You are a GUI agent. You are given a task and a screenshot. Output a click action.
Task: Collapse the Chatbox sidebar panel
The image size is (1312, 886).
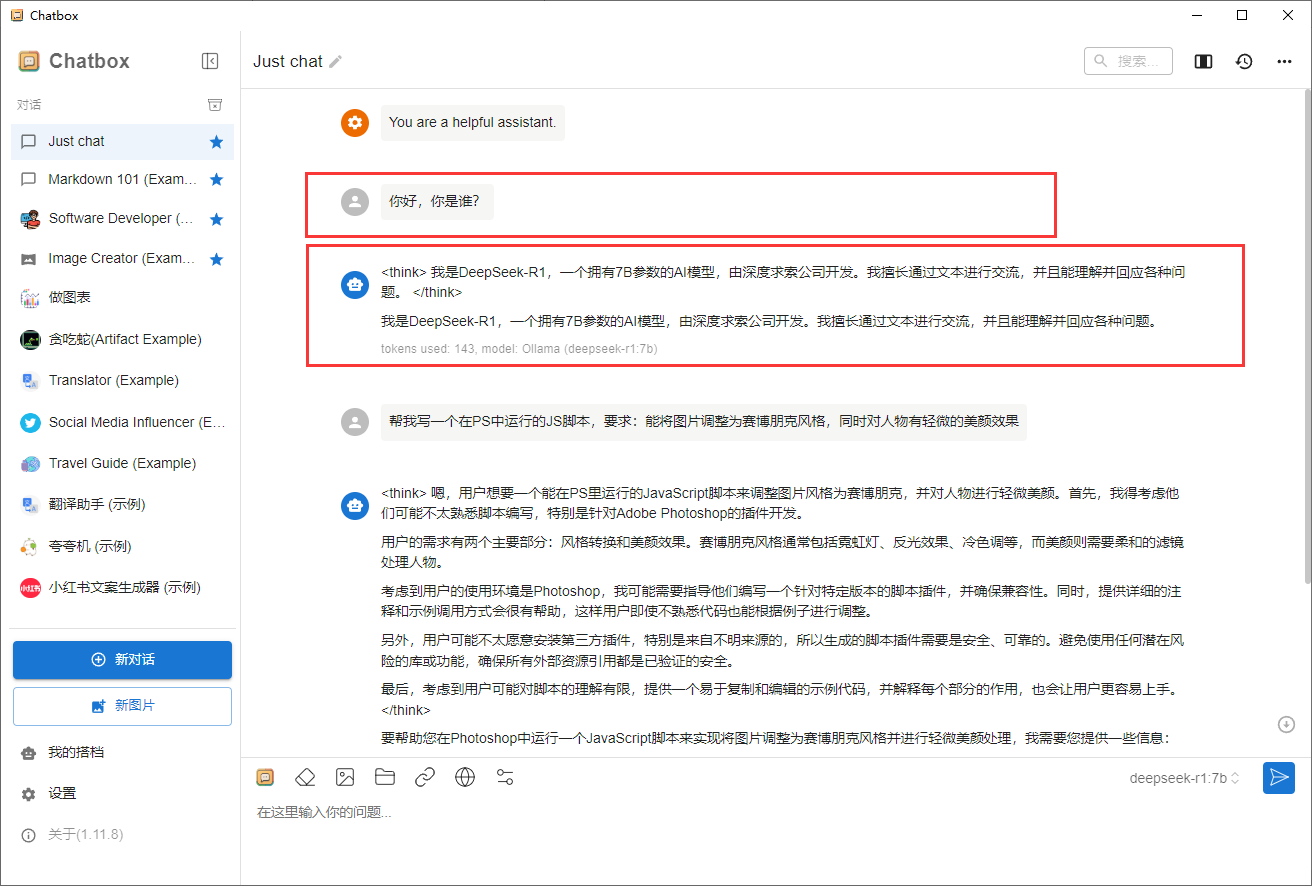(210, 61)
